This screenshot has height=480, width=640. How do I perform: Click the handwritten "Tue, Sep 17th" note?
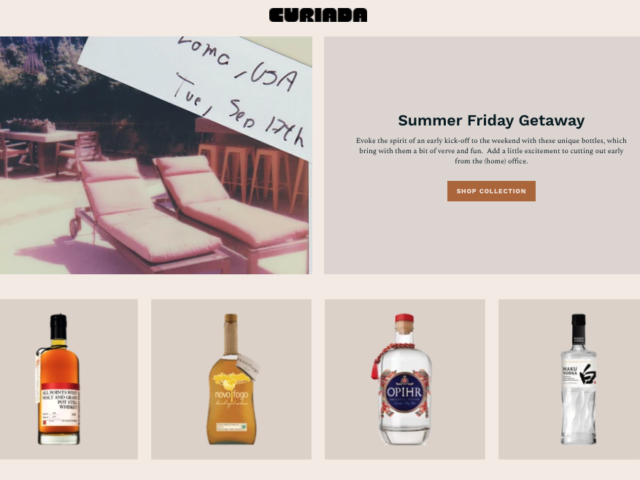239,110
